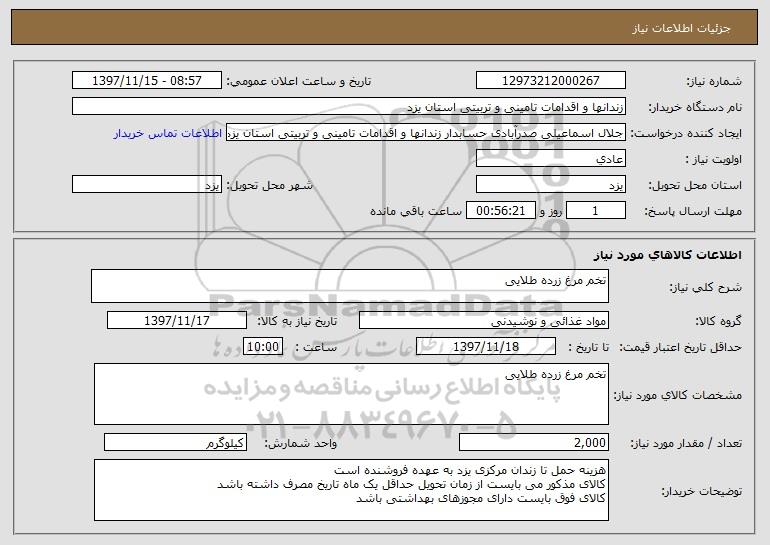Select the label شرح کلی نیاز

click(x=706, y=287)
